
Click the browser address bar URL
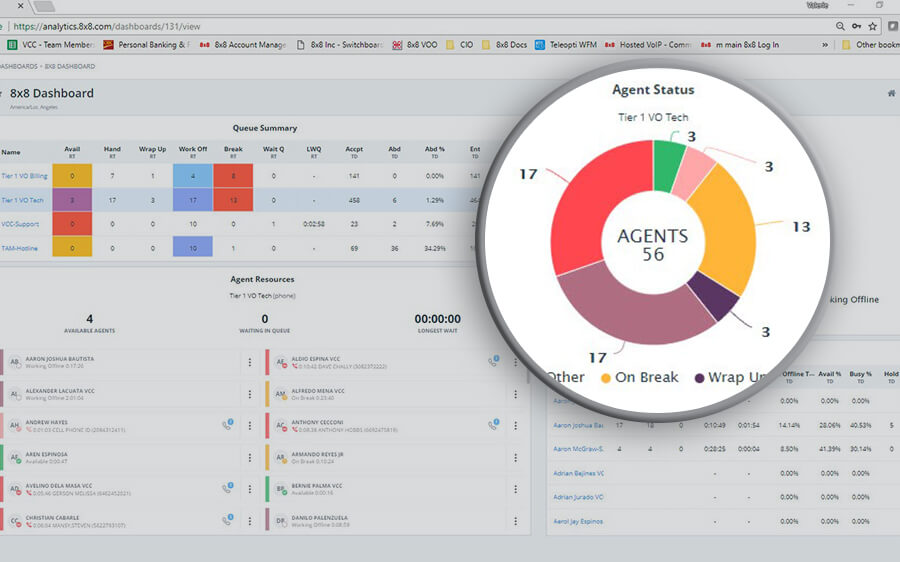(107, 26)
